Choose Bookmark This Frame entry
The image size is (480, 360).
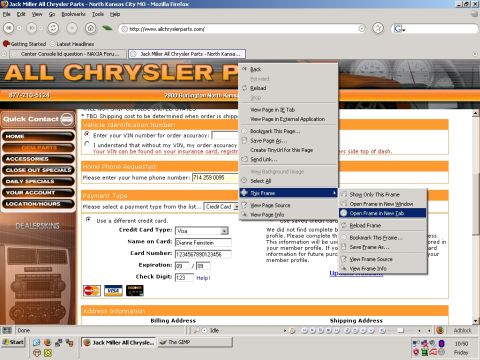383,238
